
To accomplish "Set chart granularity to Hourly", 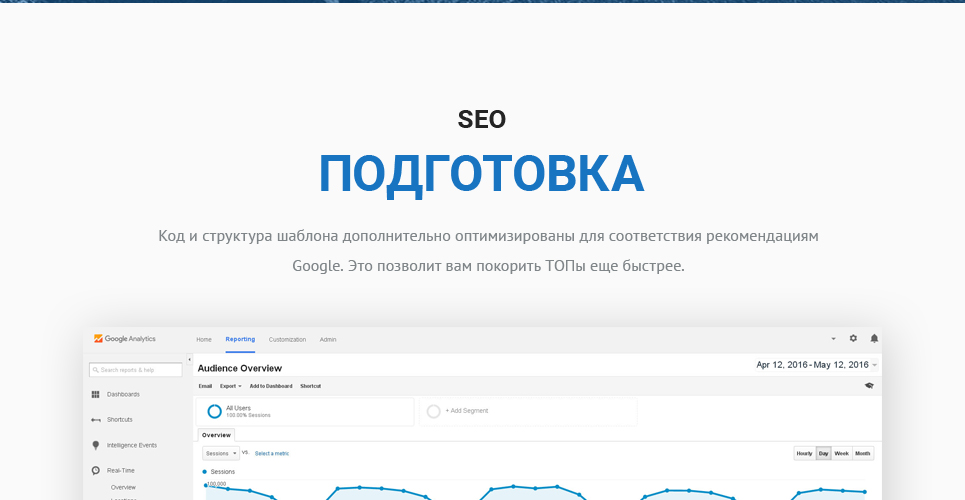I will pyautogui.click(x=804, y=453).
